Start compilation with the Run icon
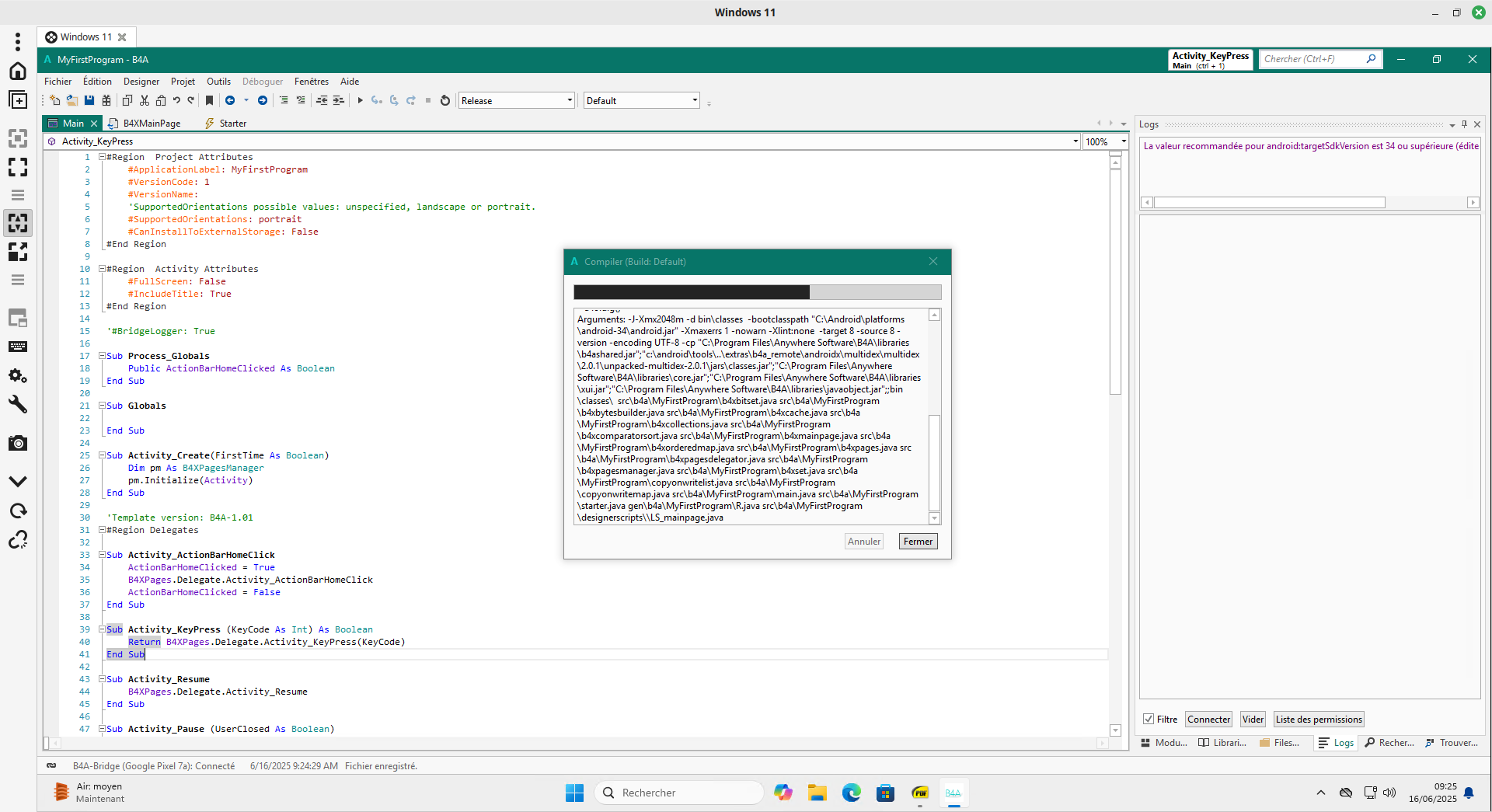Image resolution: width=1492 pixels, height=812 pixels. [361, 100]
